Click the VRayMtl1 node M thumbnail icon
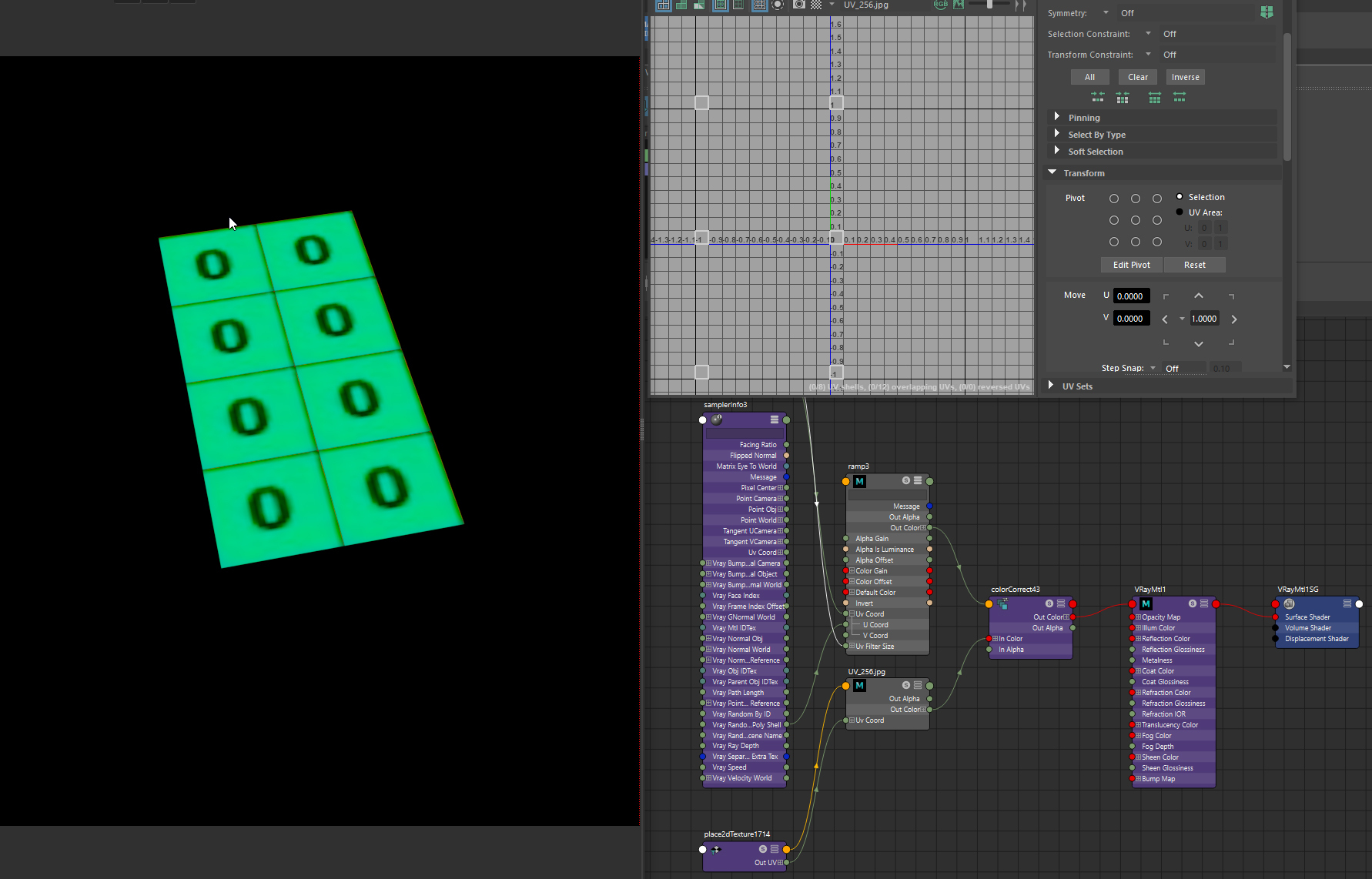 coord(1146,604)
